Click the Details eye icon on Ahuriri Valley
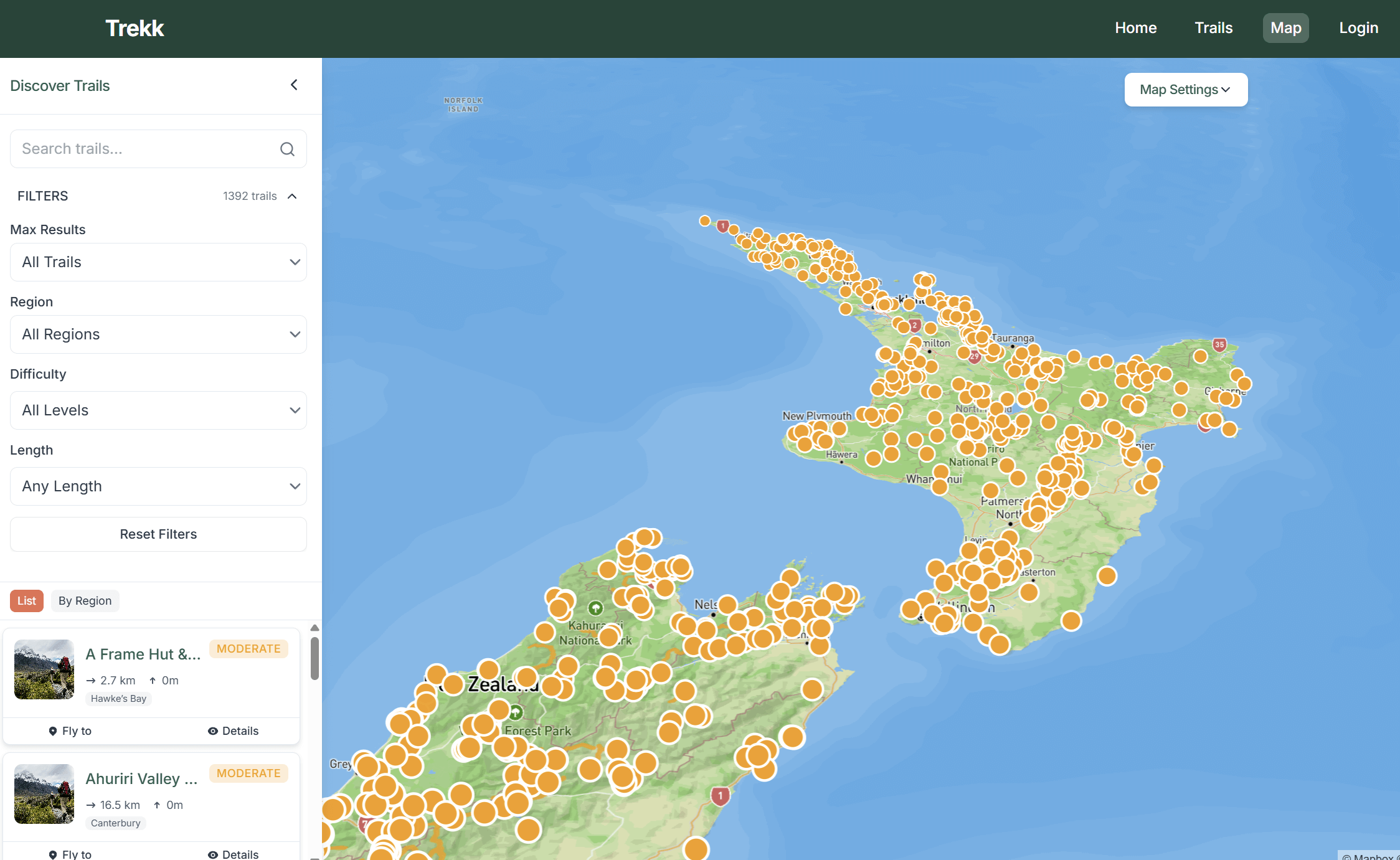The width and height of the screenshot is (1400, 860). [x=214, y=854]
